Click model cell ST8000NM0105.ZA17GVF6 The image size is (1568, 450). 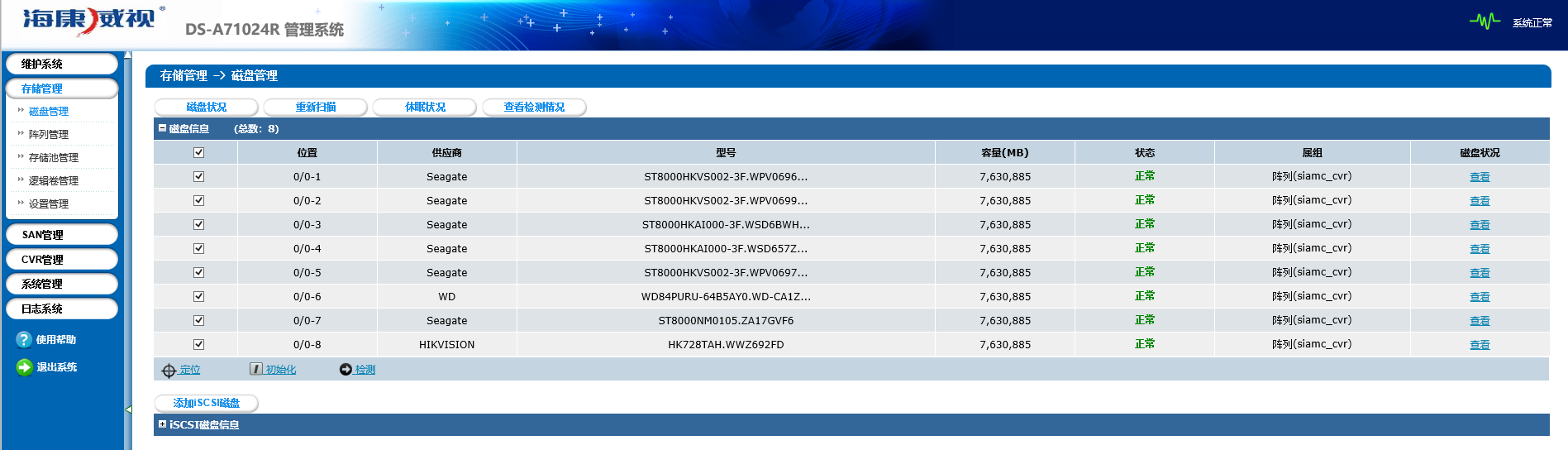(726, 320)
